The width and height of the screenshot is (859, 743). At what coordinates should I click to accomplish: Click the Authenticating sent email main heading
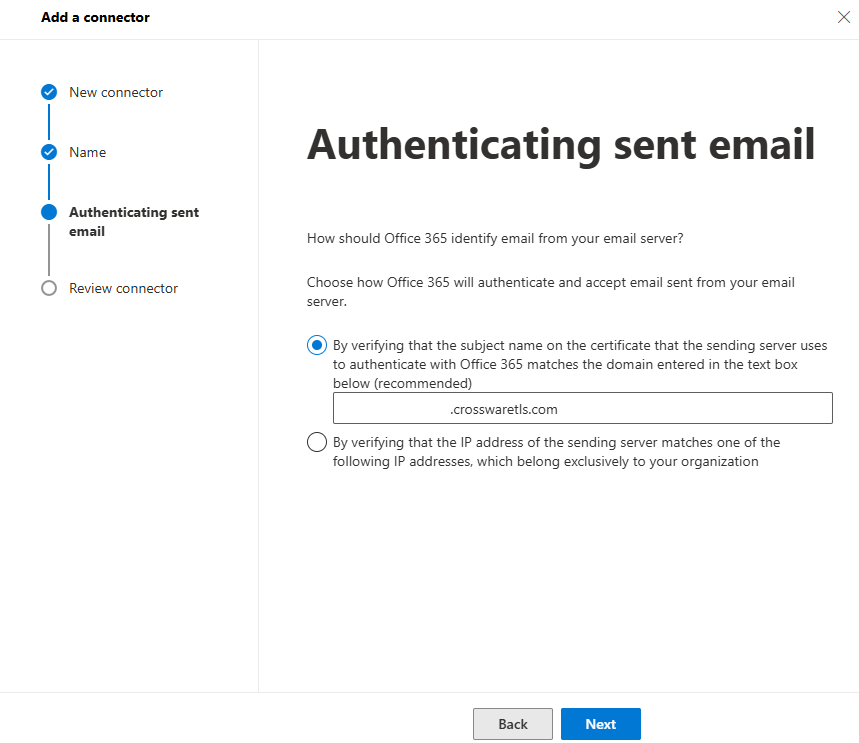point(561,144)
